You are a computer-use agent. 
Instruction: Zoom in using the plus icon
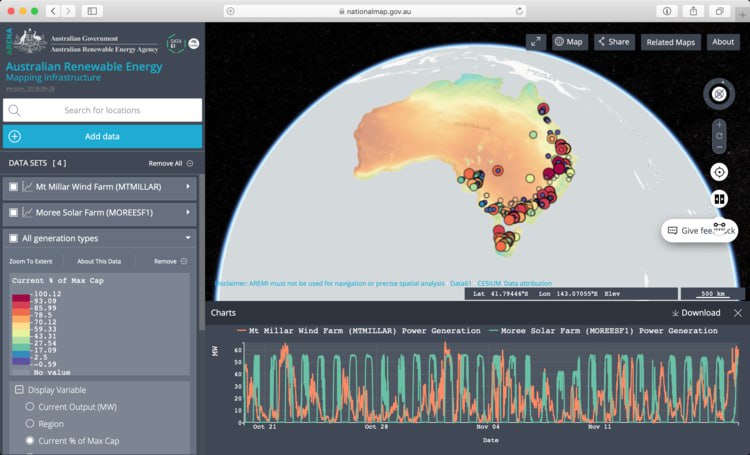[719, 125]
